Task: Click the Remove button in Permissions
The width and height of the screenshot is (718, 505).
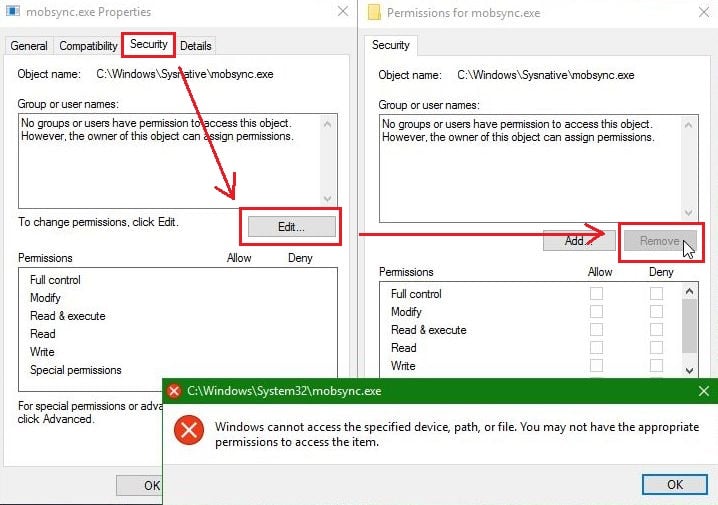Action: click(x=659, y=241)
